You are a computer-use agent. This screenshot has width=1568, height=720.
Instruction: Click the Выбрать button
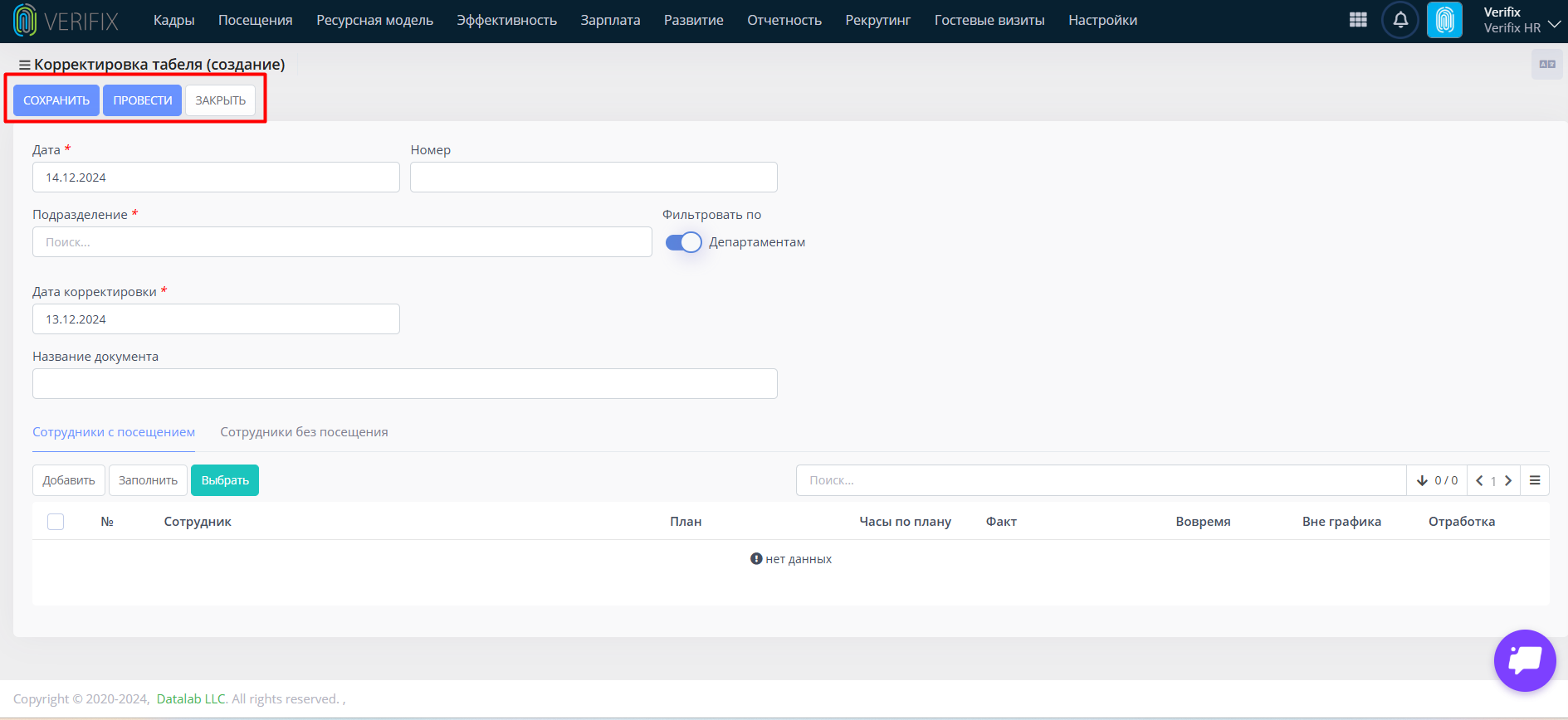coord(225,480)
